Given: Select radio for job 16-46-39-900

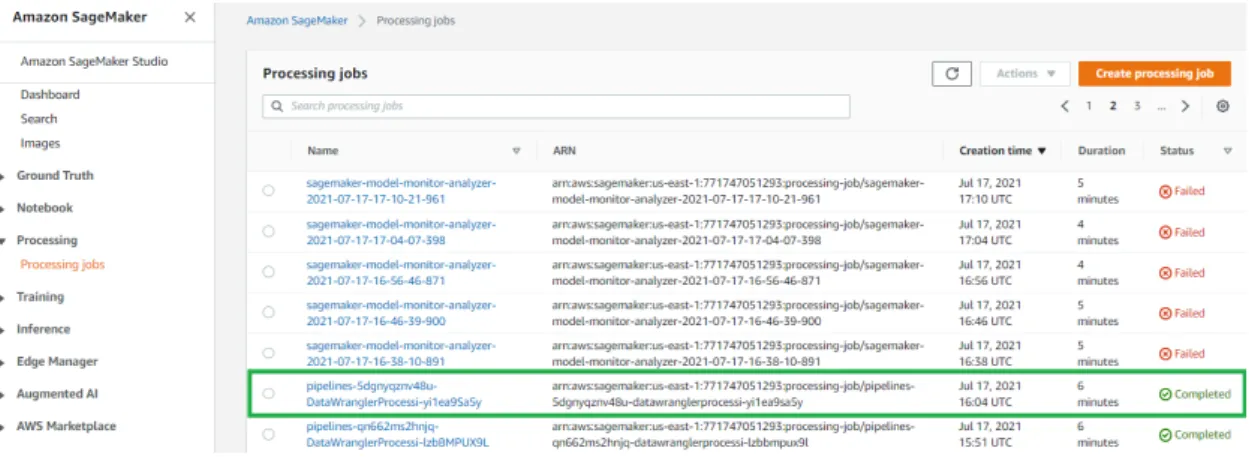Looking at the screenshot, I should tap(268, 312).
